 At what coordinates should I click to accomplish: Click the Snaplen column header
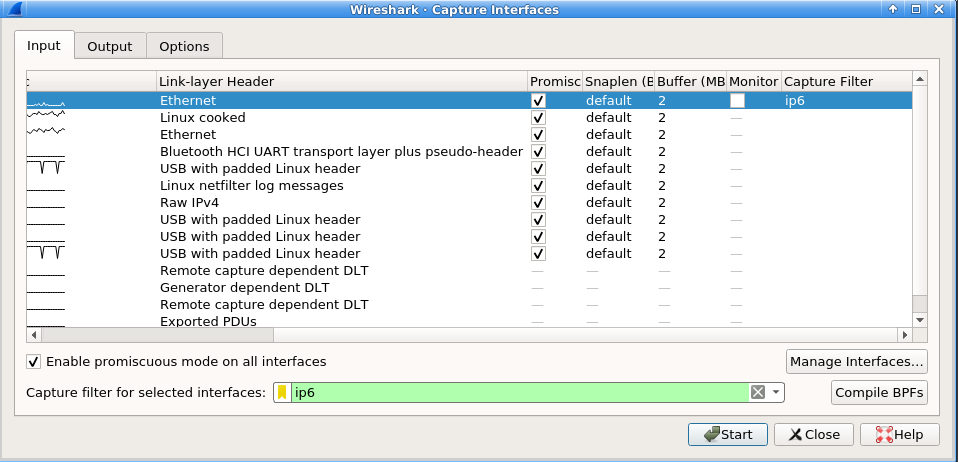[618, 81]
